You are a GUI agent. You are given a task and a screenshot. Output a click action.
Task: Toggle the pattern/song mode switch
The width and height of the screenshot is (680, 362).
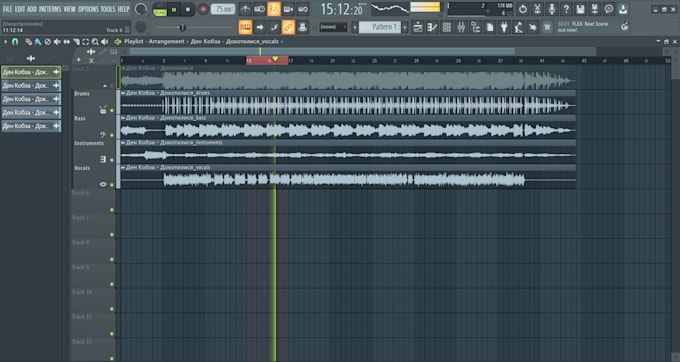tap(160, 9)
